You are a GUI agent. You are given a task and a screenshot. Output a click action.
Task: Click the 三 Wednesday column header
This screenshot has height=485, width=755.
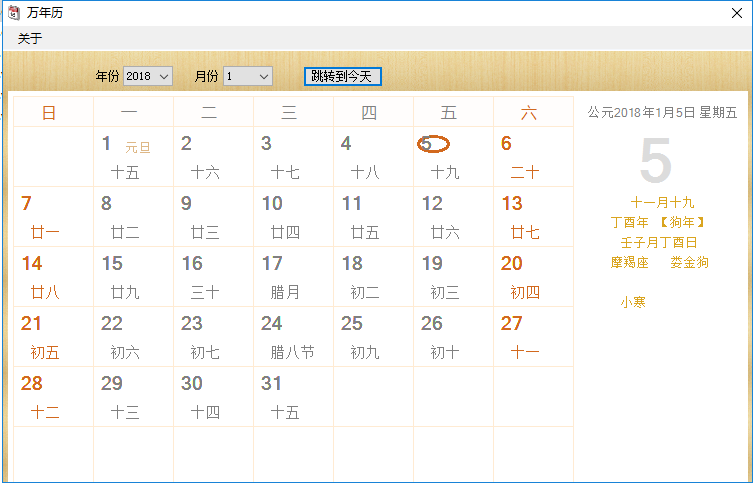click(293, 112)
